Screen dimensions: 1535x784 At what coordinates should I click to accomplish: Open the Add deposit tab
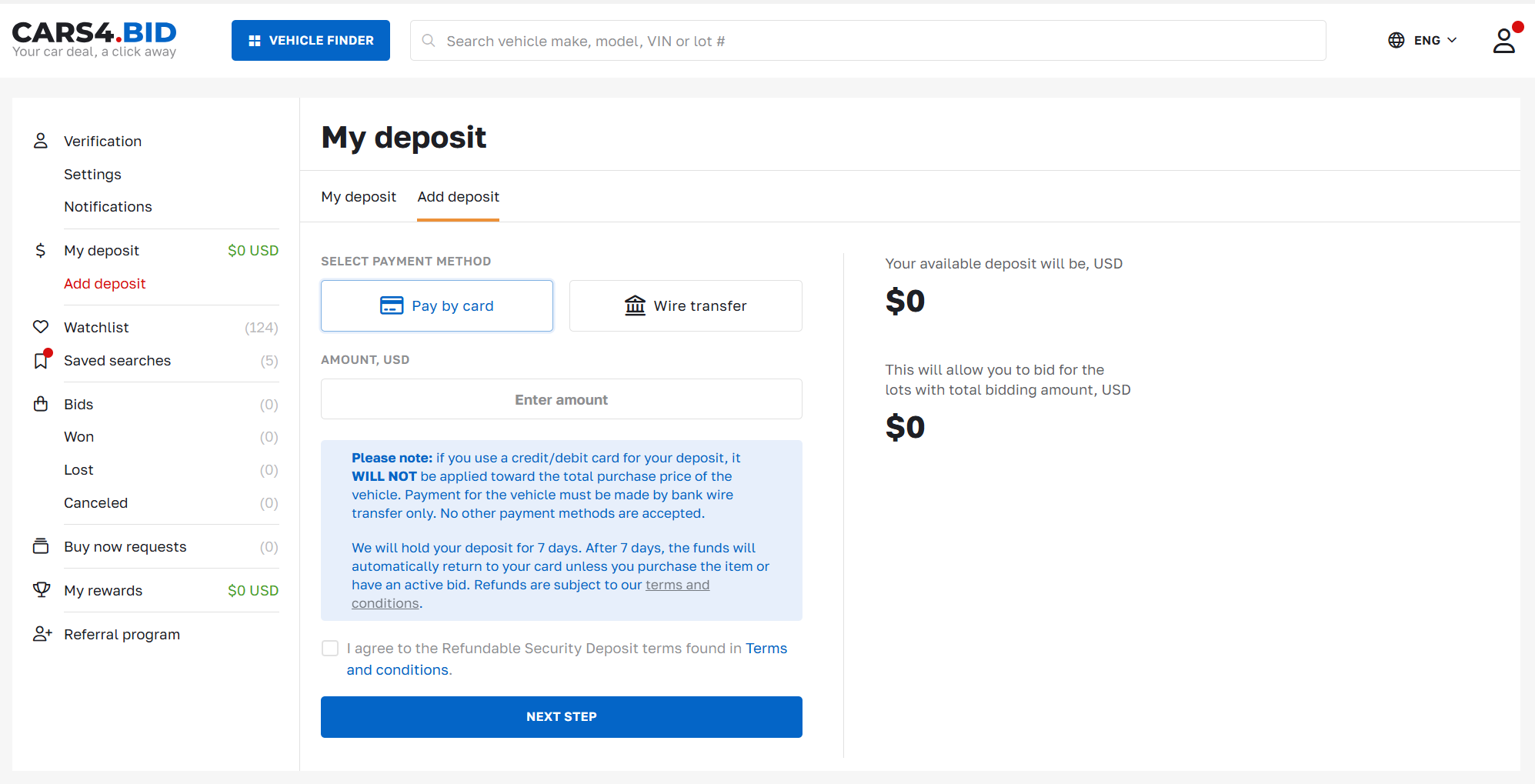(458, 197)
